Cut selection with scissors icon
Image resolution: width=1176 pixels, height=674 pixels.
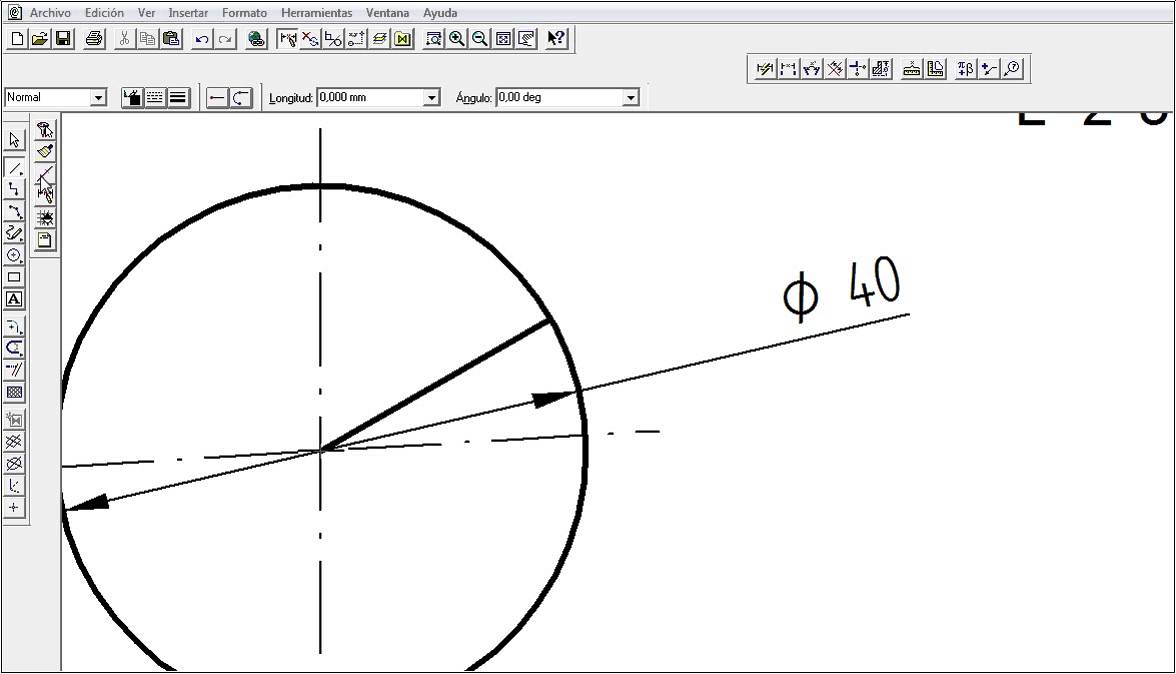click(124, 39)
